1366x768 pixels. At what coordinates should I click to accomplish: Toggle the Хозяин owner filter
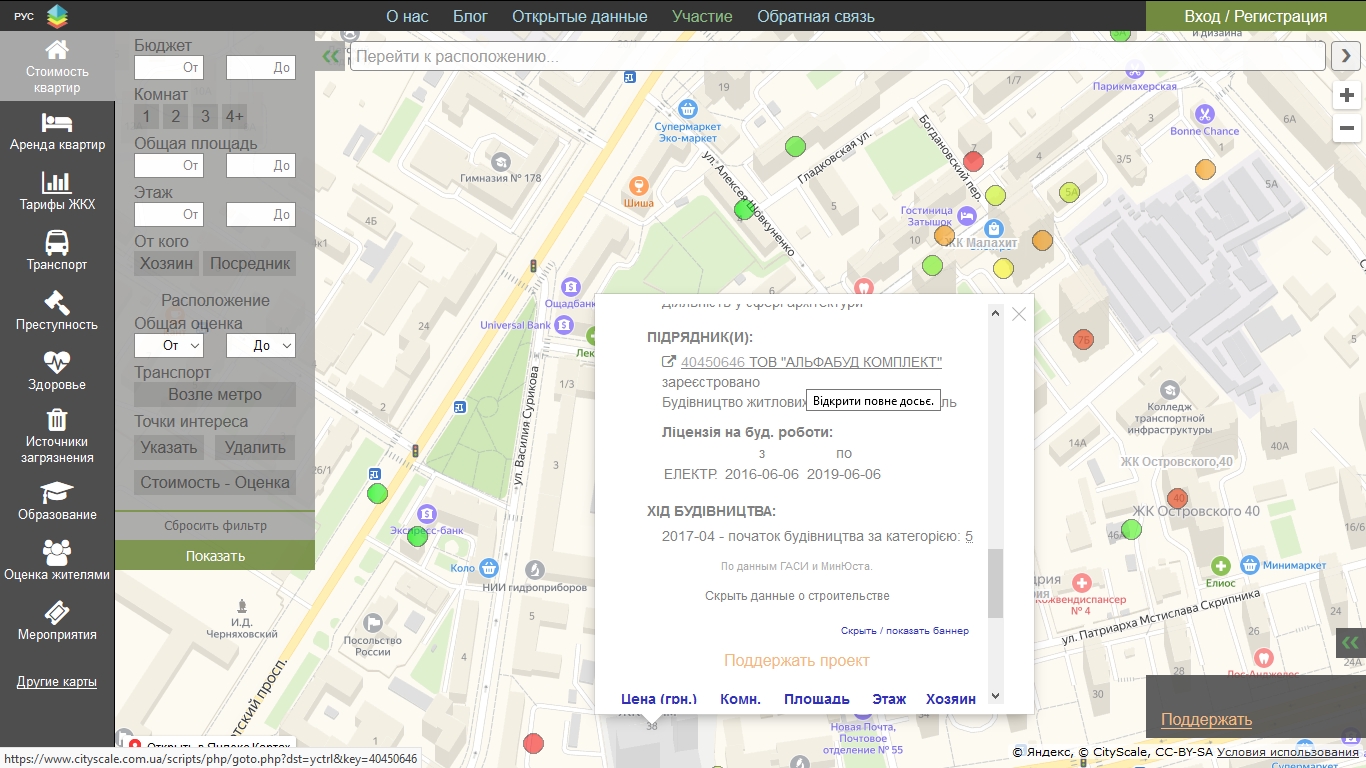[166, 263]
